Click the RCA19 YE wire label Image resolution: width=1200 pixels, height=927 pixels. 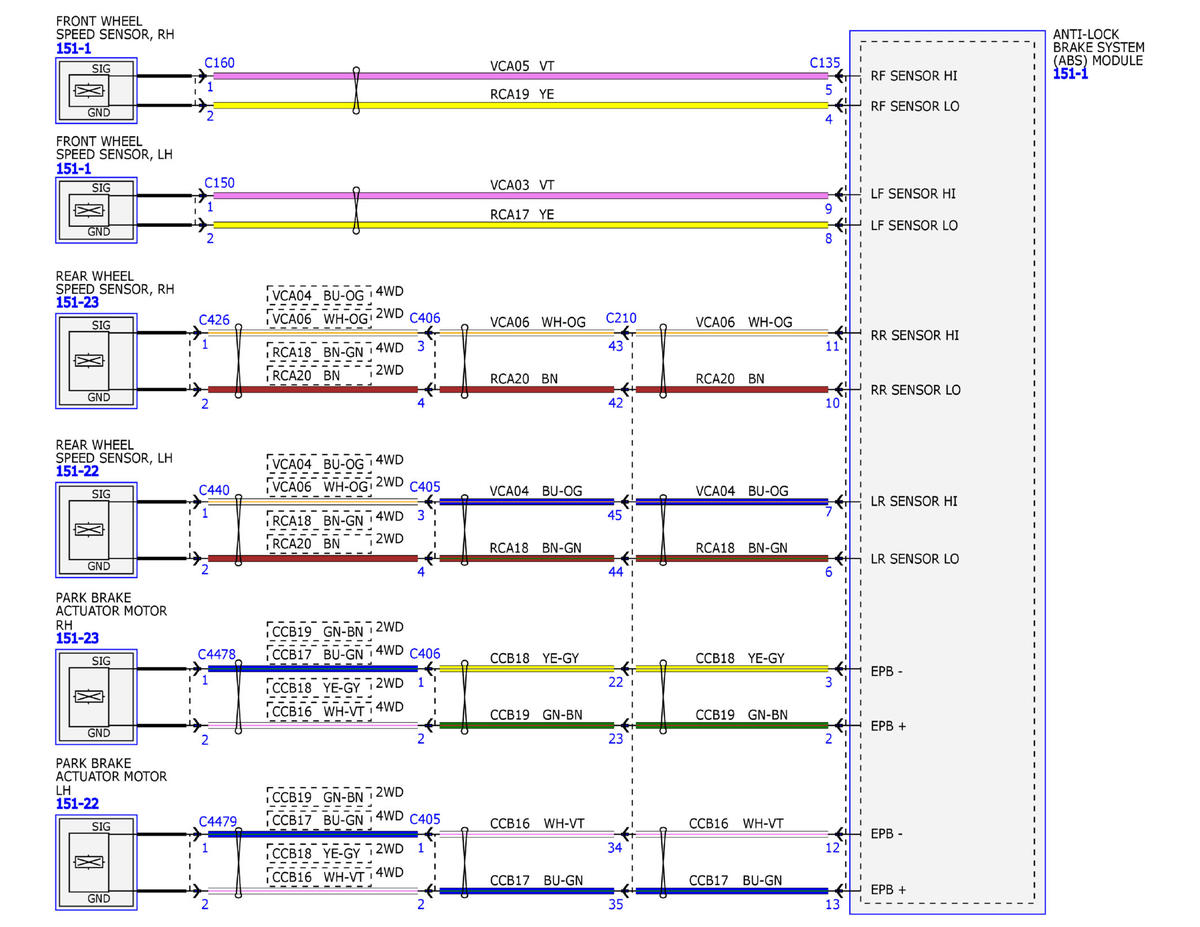click(x=522, y=94)
